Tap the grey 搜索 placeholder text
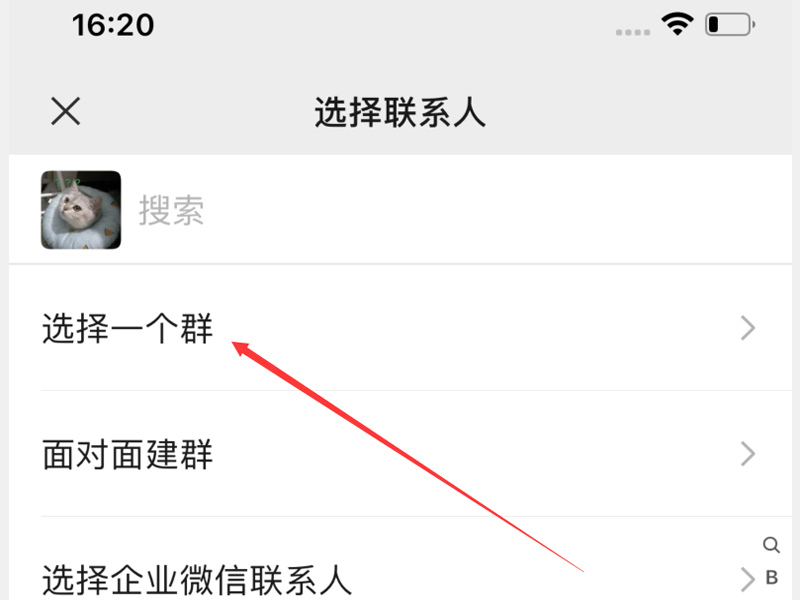 tap(171, 210)
